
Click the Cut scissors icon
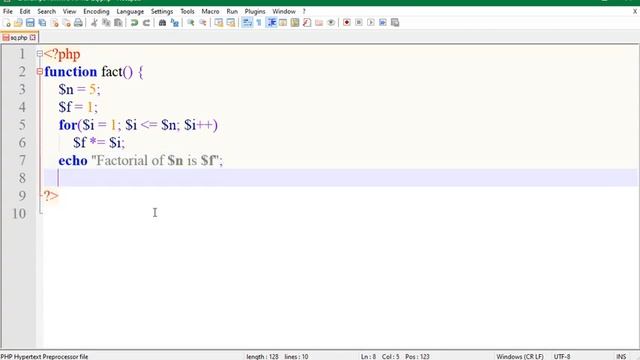[94, 23]
